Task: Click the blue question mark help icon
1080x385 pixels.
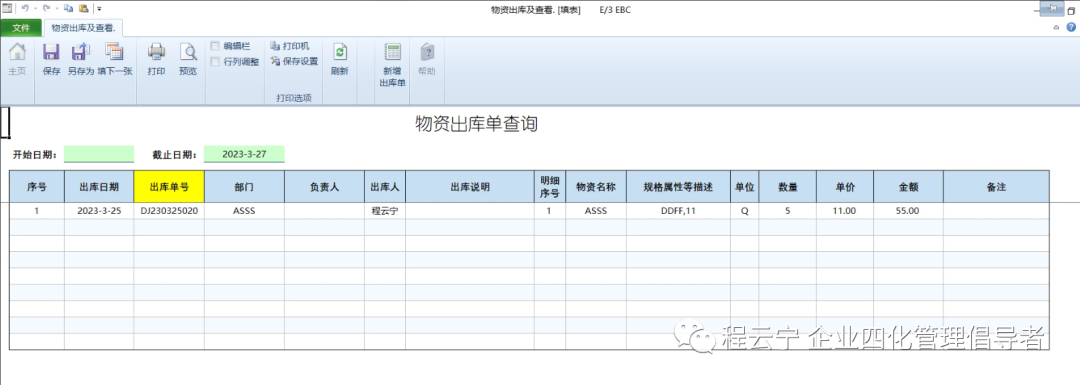Action: point(1071,27)
